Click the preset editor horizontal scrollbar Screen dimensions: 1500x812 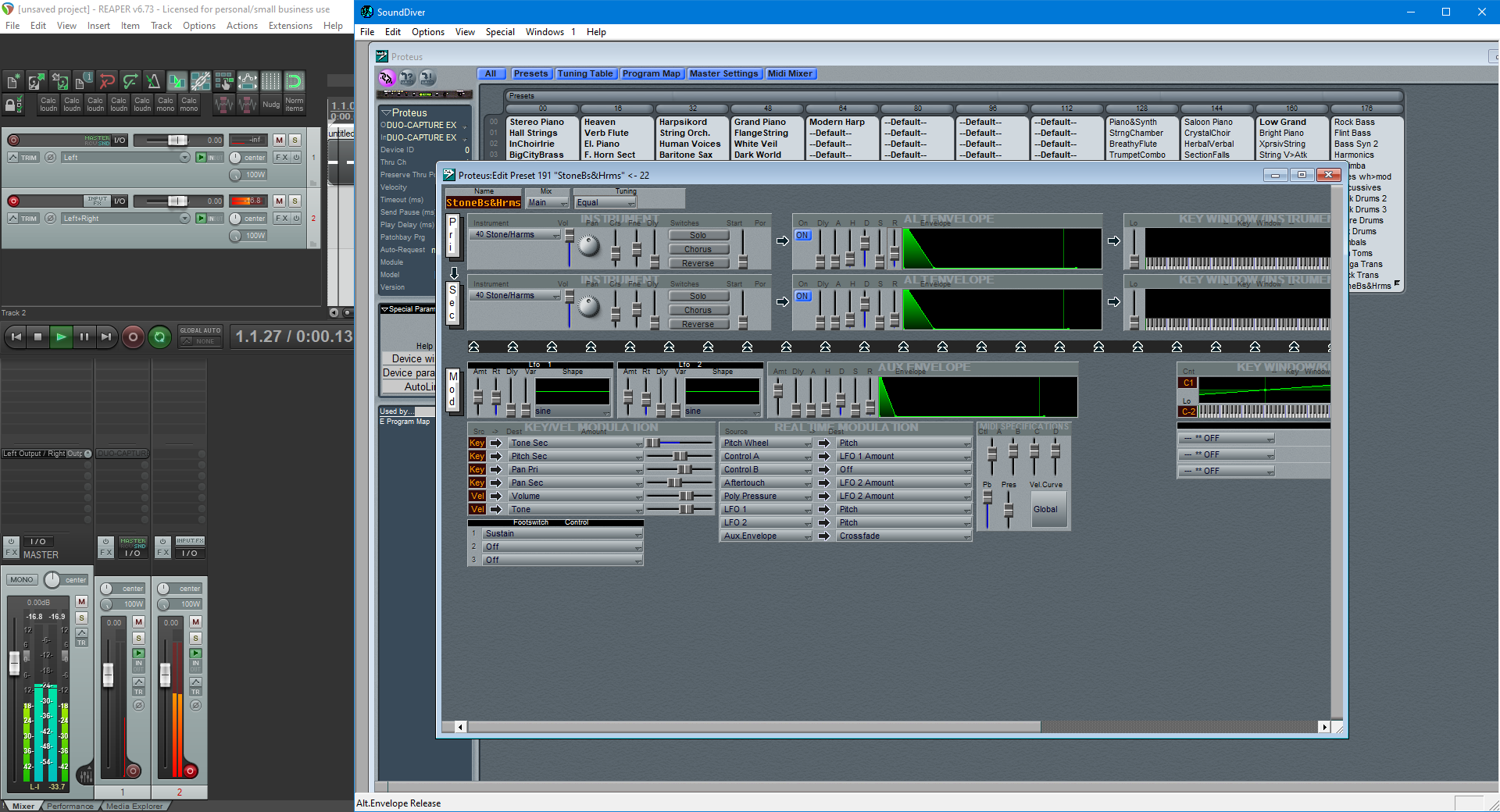754,727
